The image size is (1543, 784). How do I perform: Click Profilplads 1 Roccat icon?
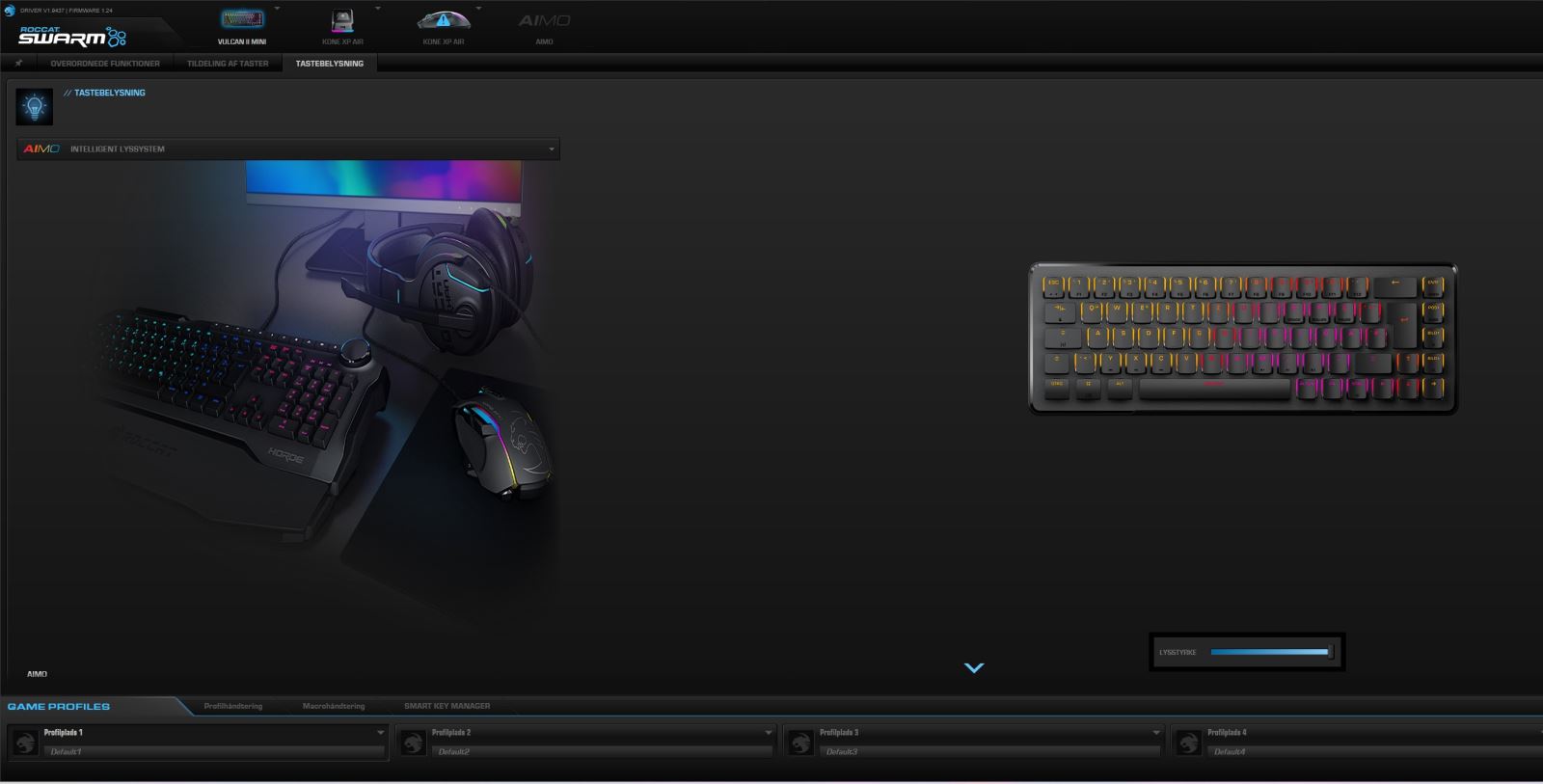point(25,743)
